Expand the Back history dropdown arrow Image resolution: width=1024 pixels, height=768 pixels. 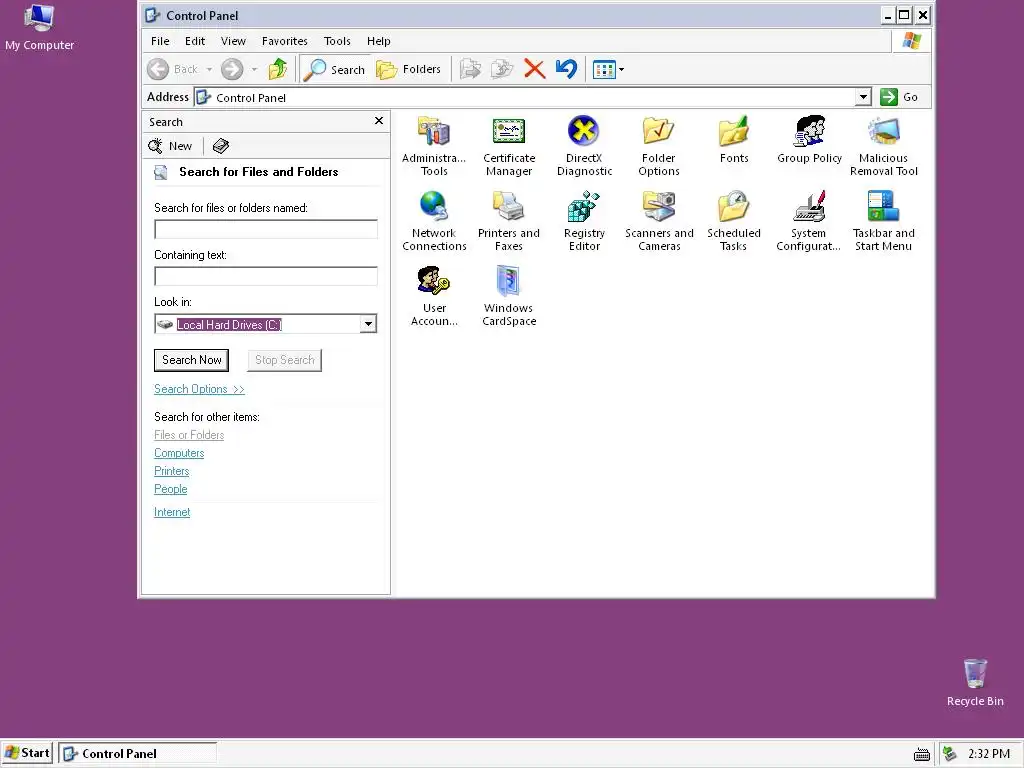(x=209, y=69)
